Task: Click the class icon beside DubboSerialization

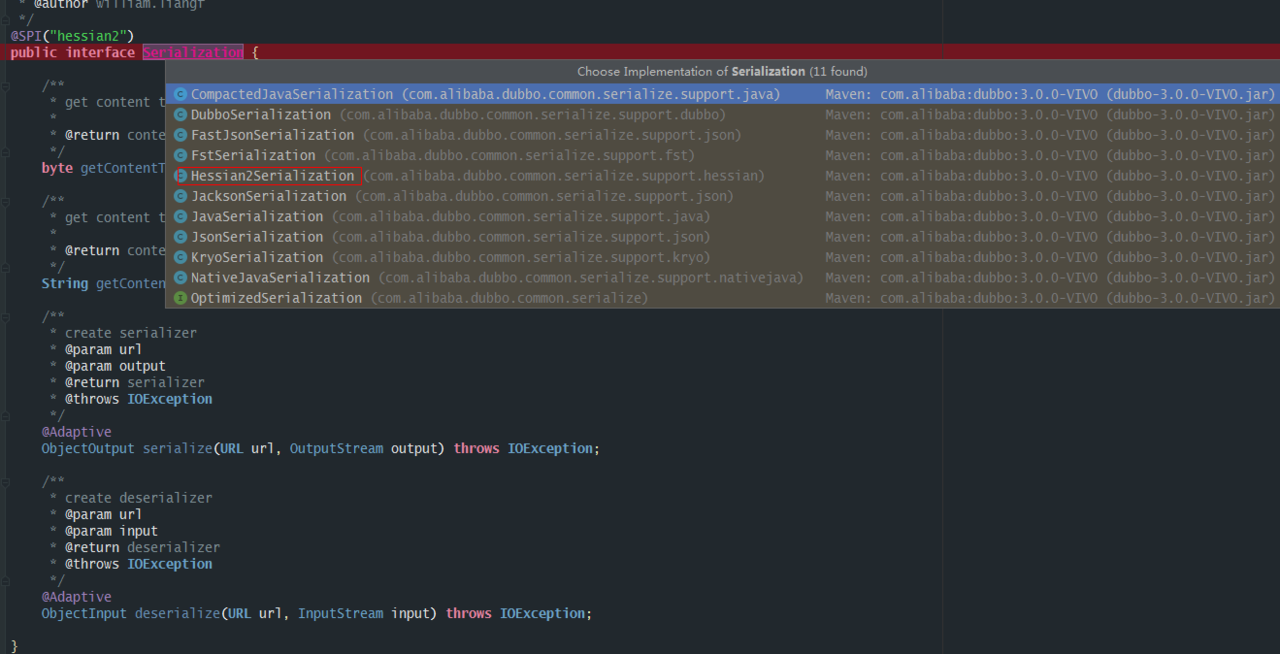Action: click(180, 115)
